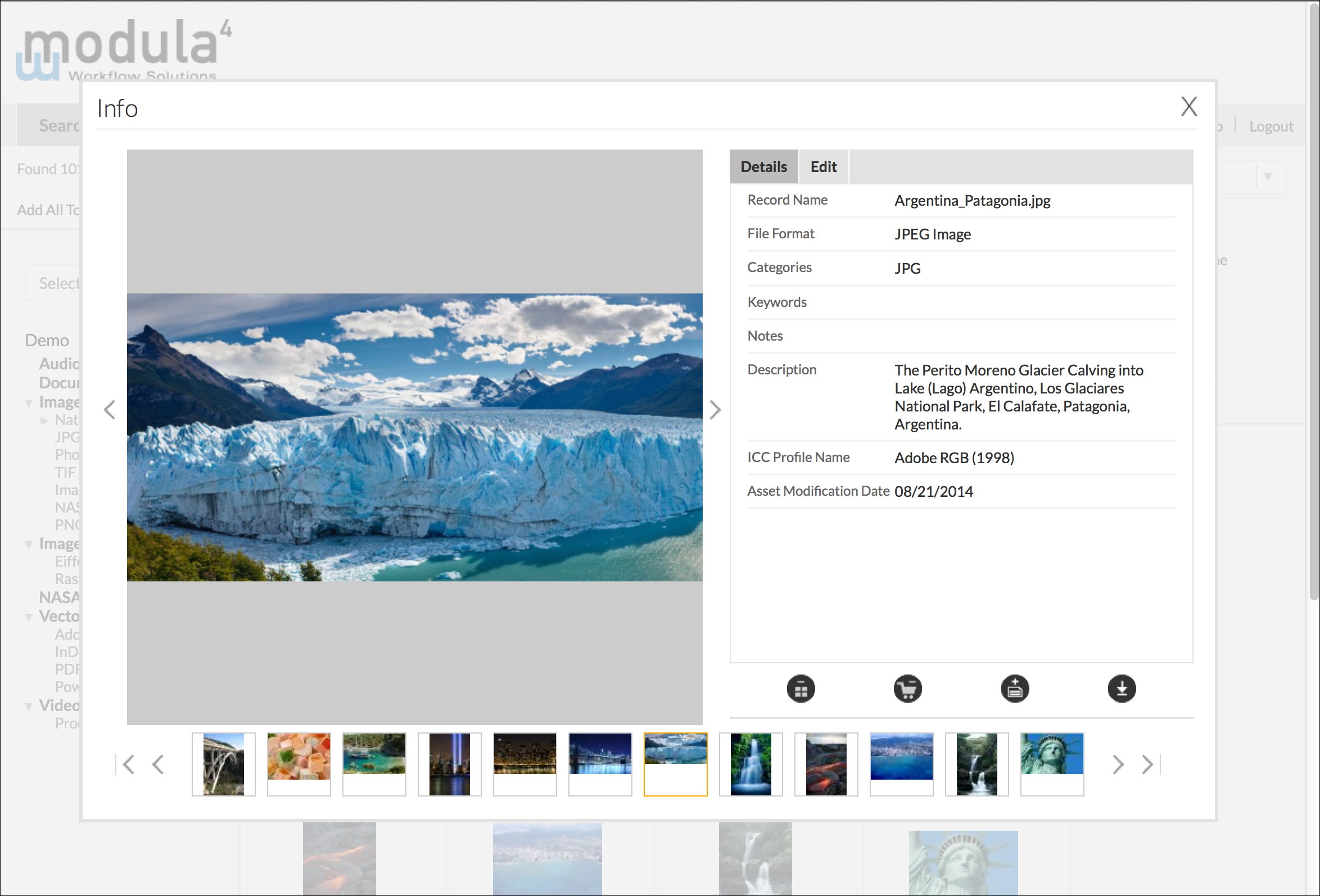Screen dimensions: 1320x896
Task: Select the lava flow thumbnail
Action: (826, 764)
